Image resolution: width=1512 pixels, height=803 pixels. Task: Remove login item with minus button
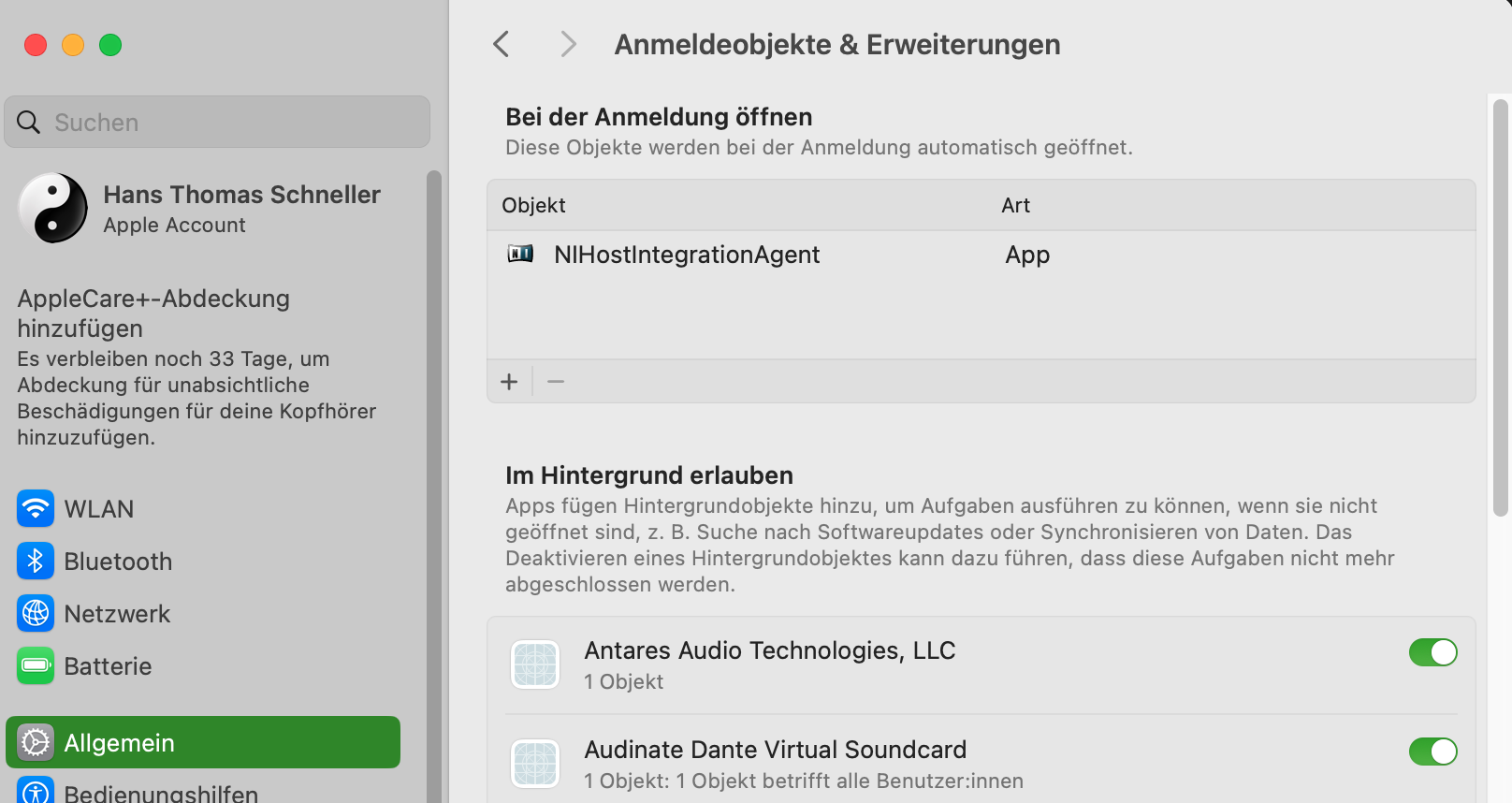[x=556, y=382]
